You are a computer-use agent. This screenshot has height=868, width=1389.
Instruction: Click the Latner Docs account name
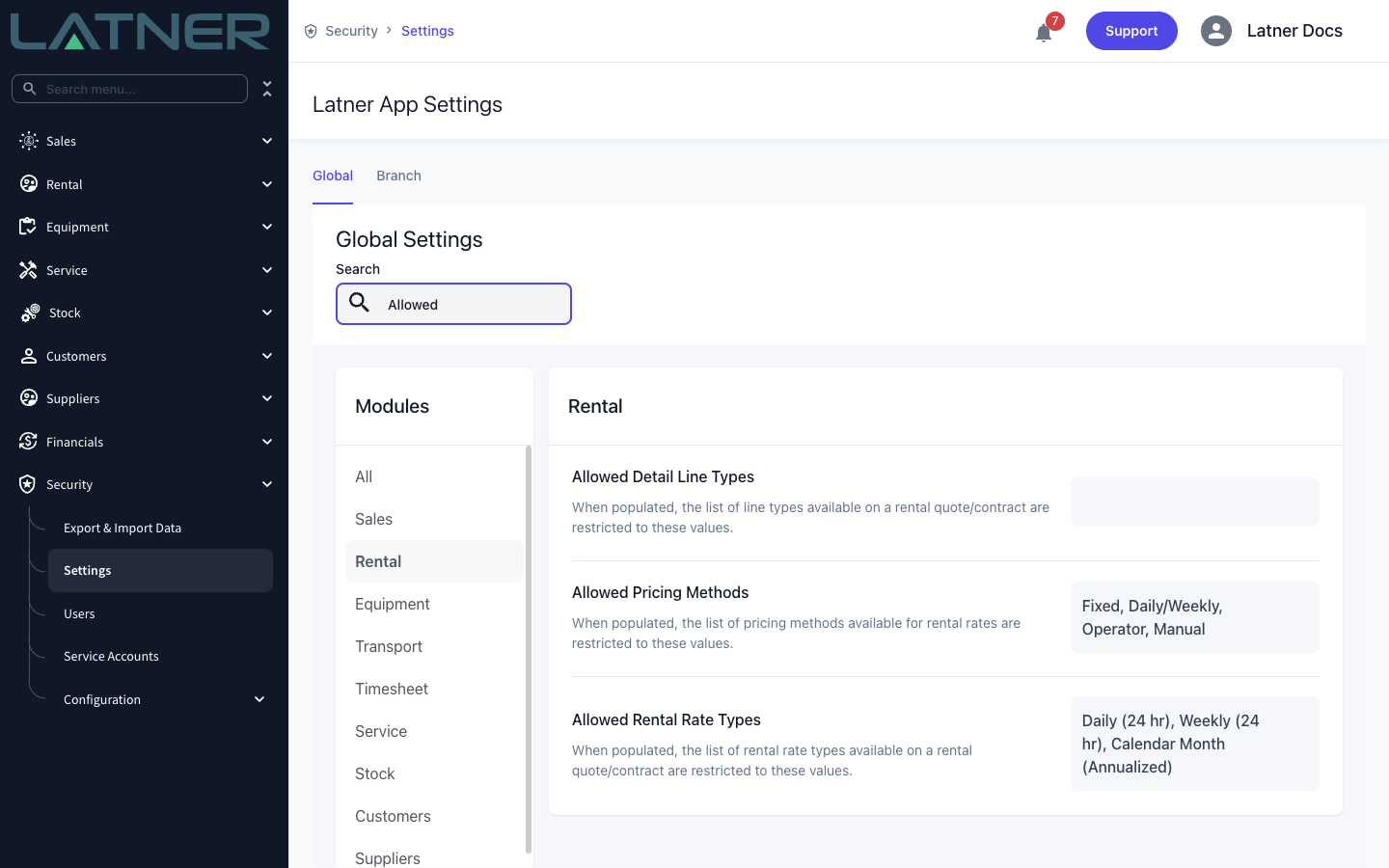[1294, 31]
